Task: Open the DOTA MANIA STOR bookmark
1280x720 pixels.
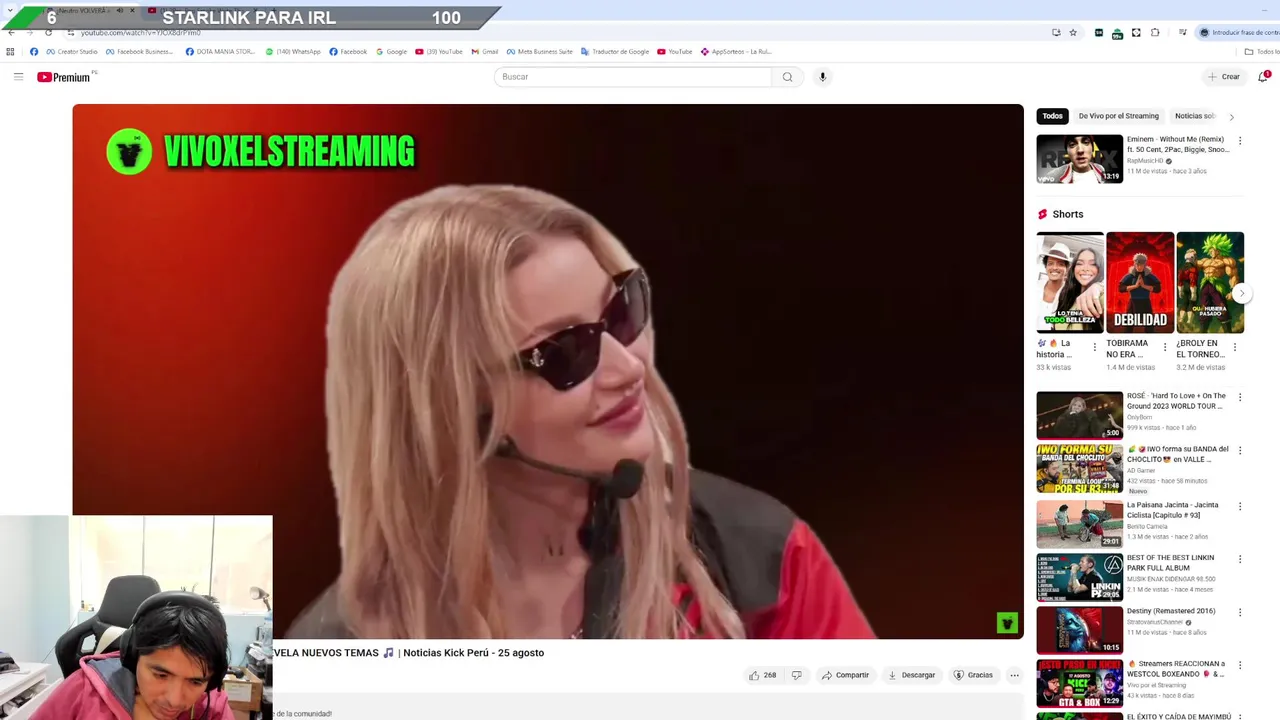Action: (220, 52)
